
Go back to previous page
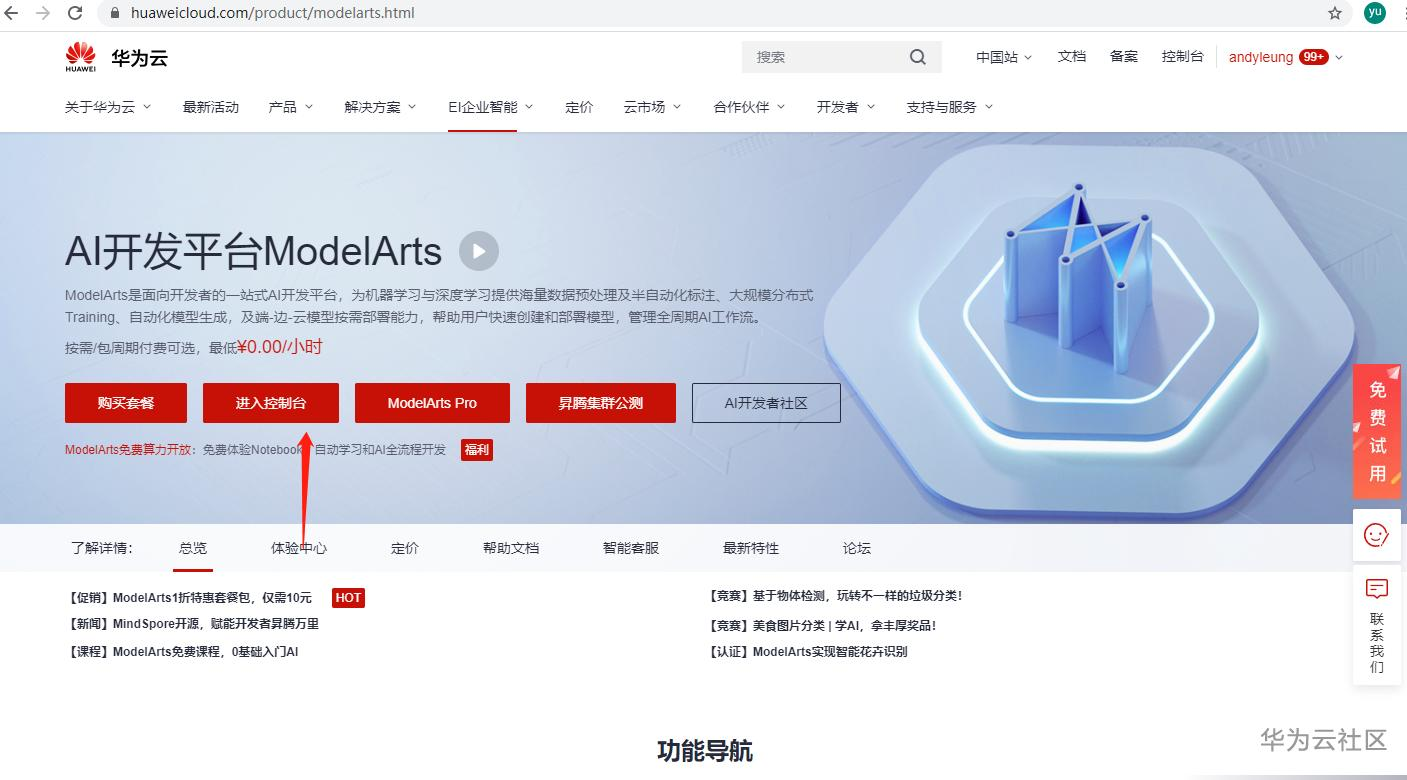[12, 13]
